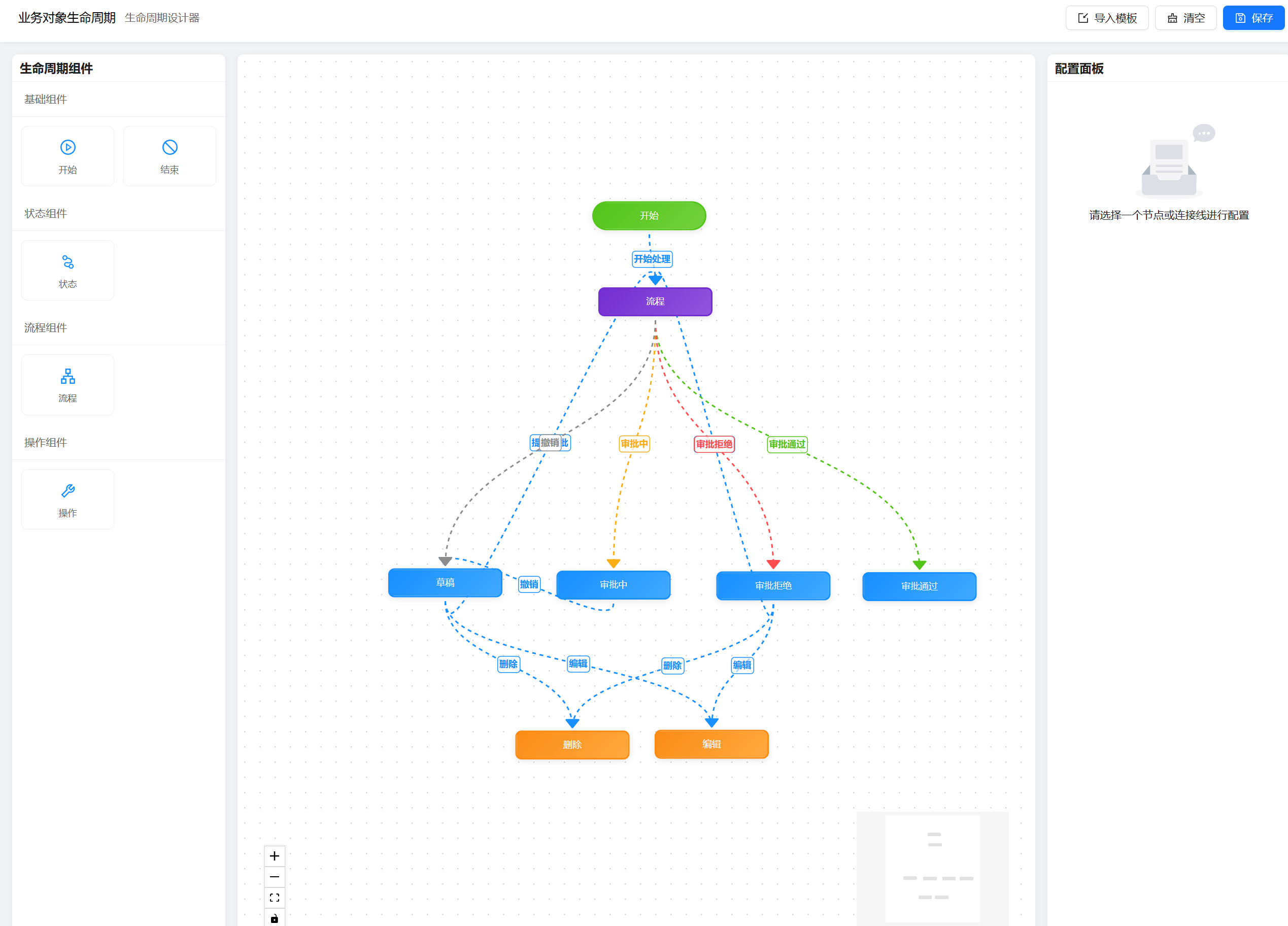The width and height of the screenshot is (1288, 926).
Task: Click the 结束 end component icon
Action: [x=169, y=147]
